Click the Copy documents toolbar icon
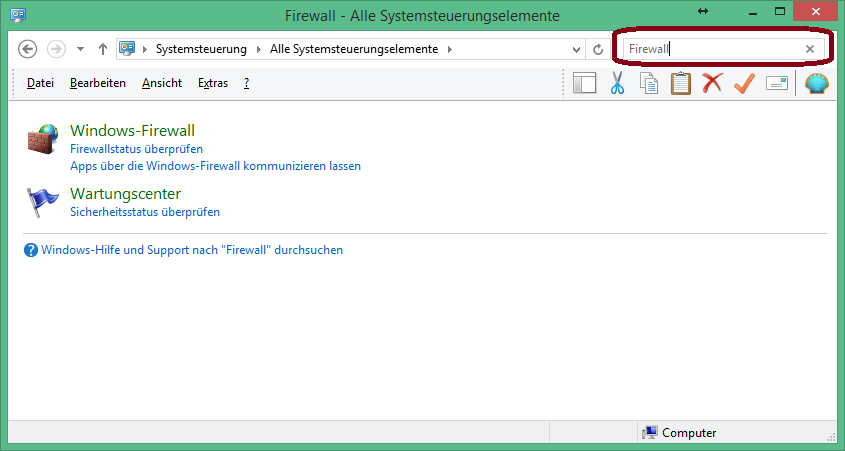The image size is (845, 451). (649, 84)
